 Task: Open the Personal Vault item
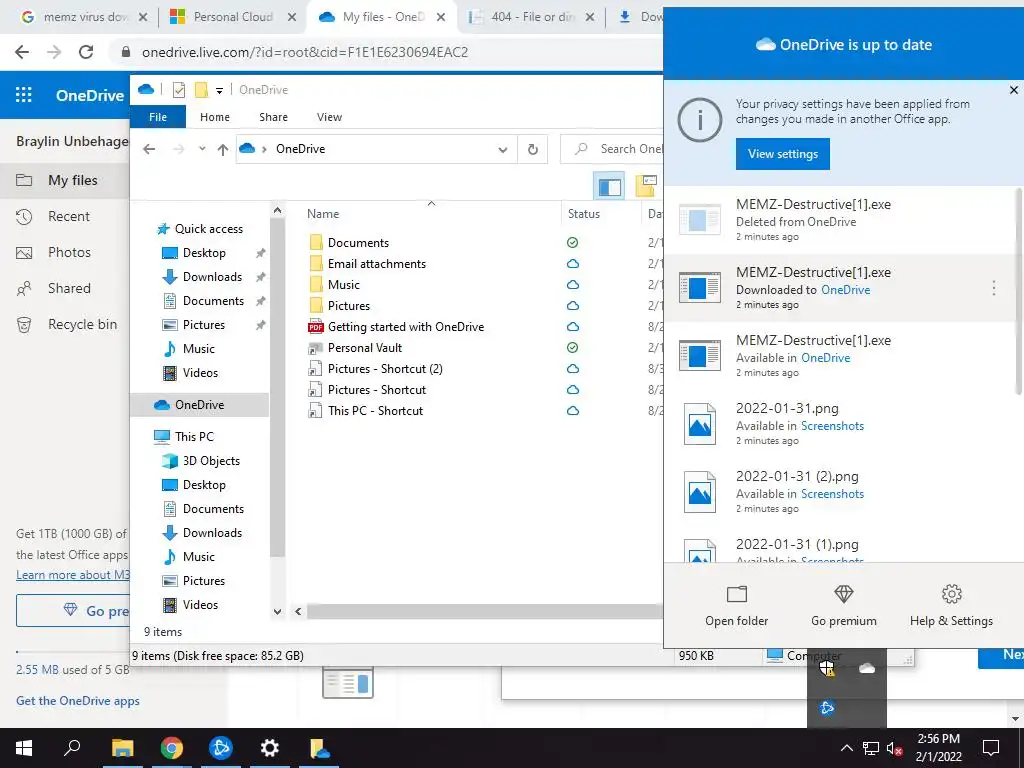(364, 347)
